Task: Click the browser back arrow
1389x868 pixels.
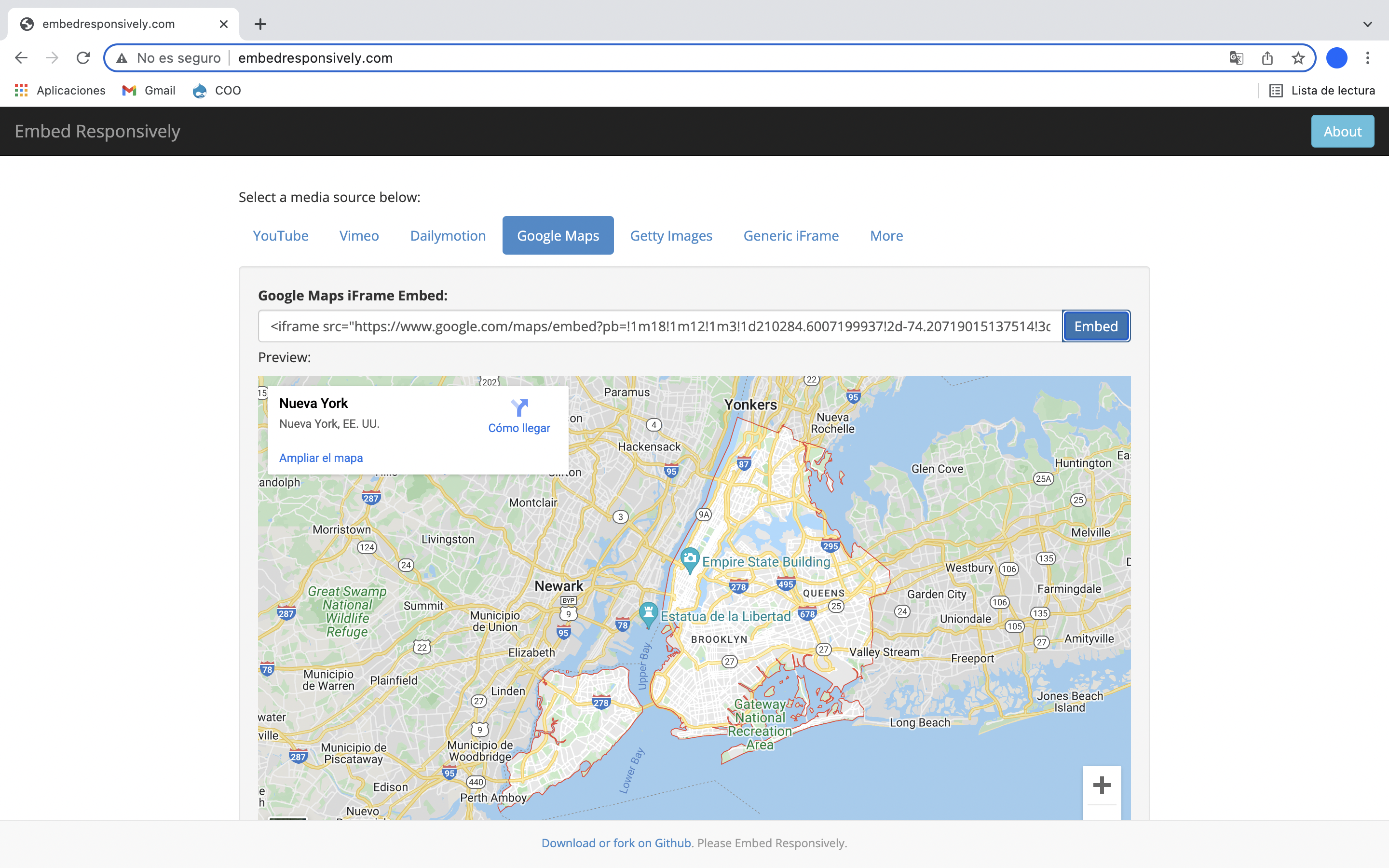Action: 21,58
